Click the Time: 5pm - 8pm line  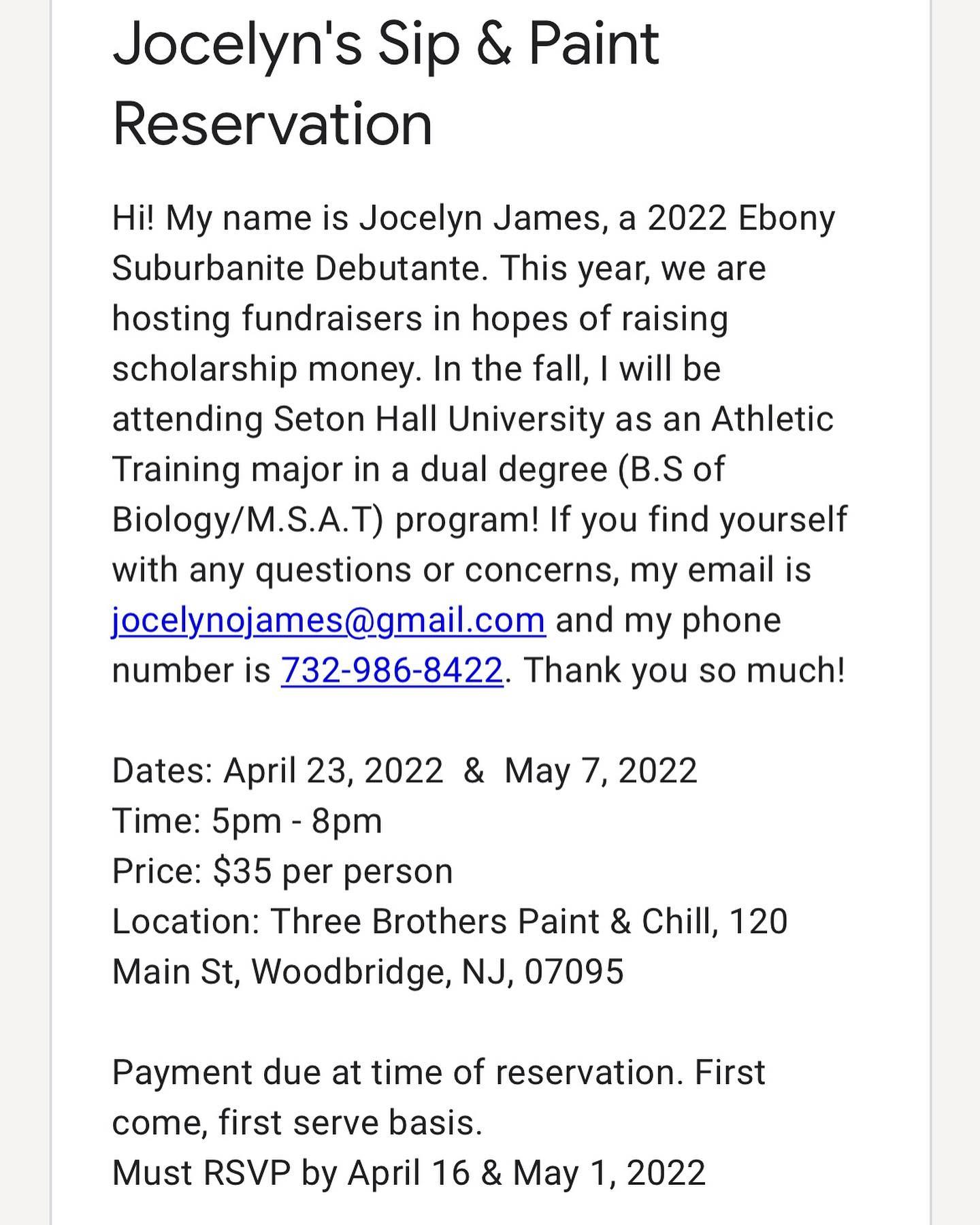pyautogui.click(x=247, y=821)
